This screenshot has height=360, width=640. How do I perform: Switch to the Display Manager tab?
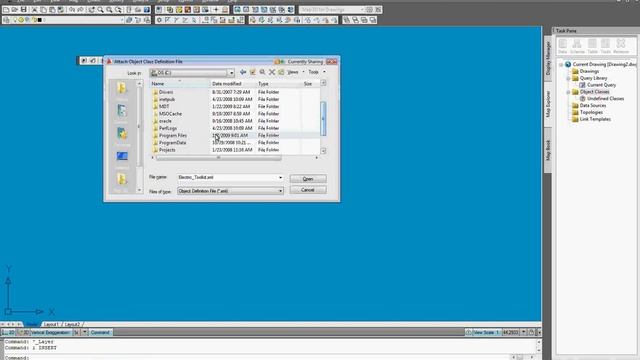548,57
